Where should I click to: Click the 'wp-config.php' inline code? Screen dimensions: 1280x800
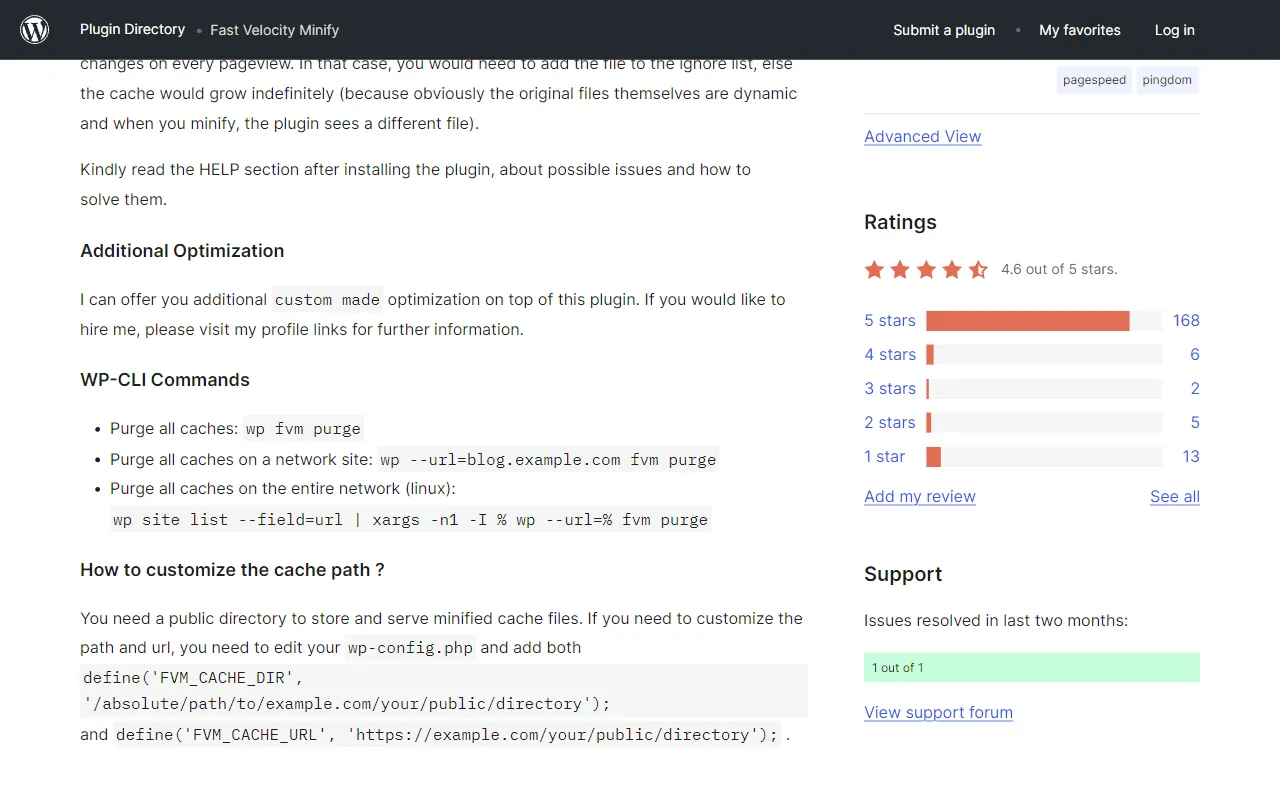click(410, 648)
